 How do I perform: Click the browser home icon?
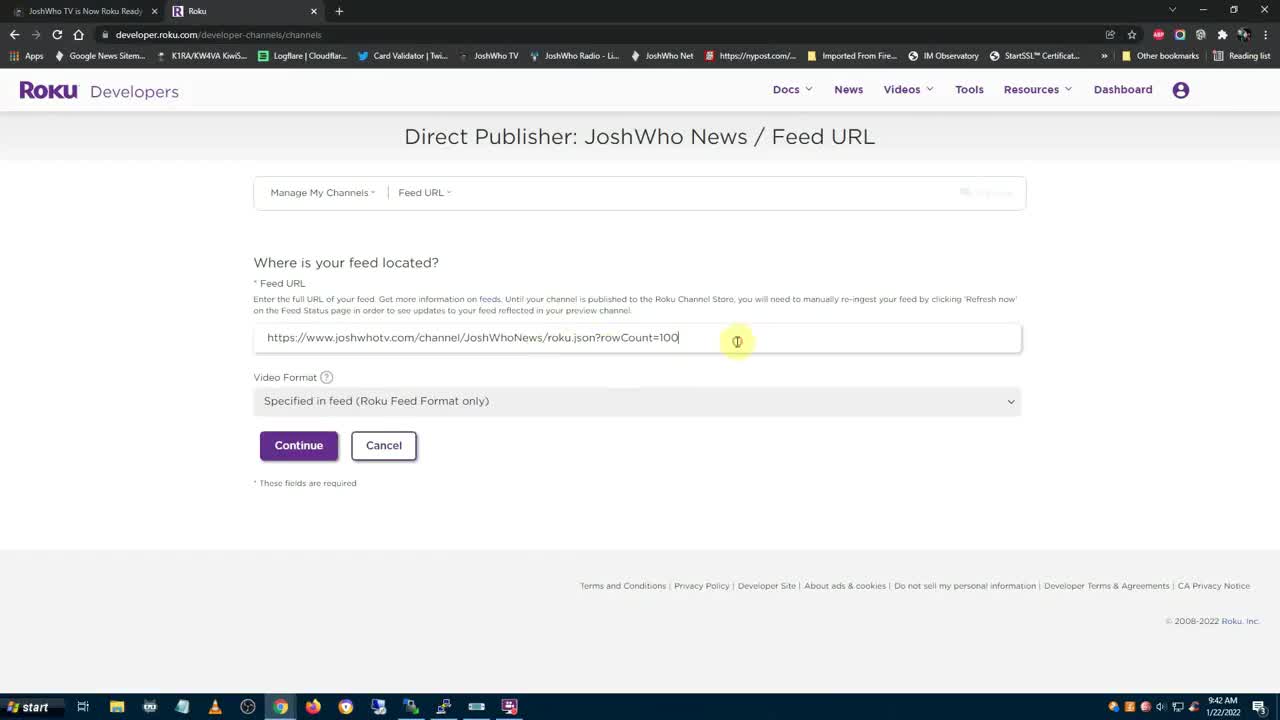point(79,34)
